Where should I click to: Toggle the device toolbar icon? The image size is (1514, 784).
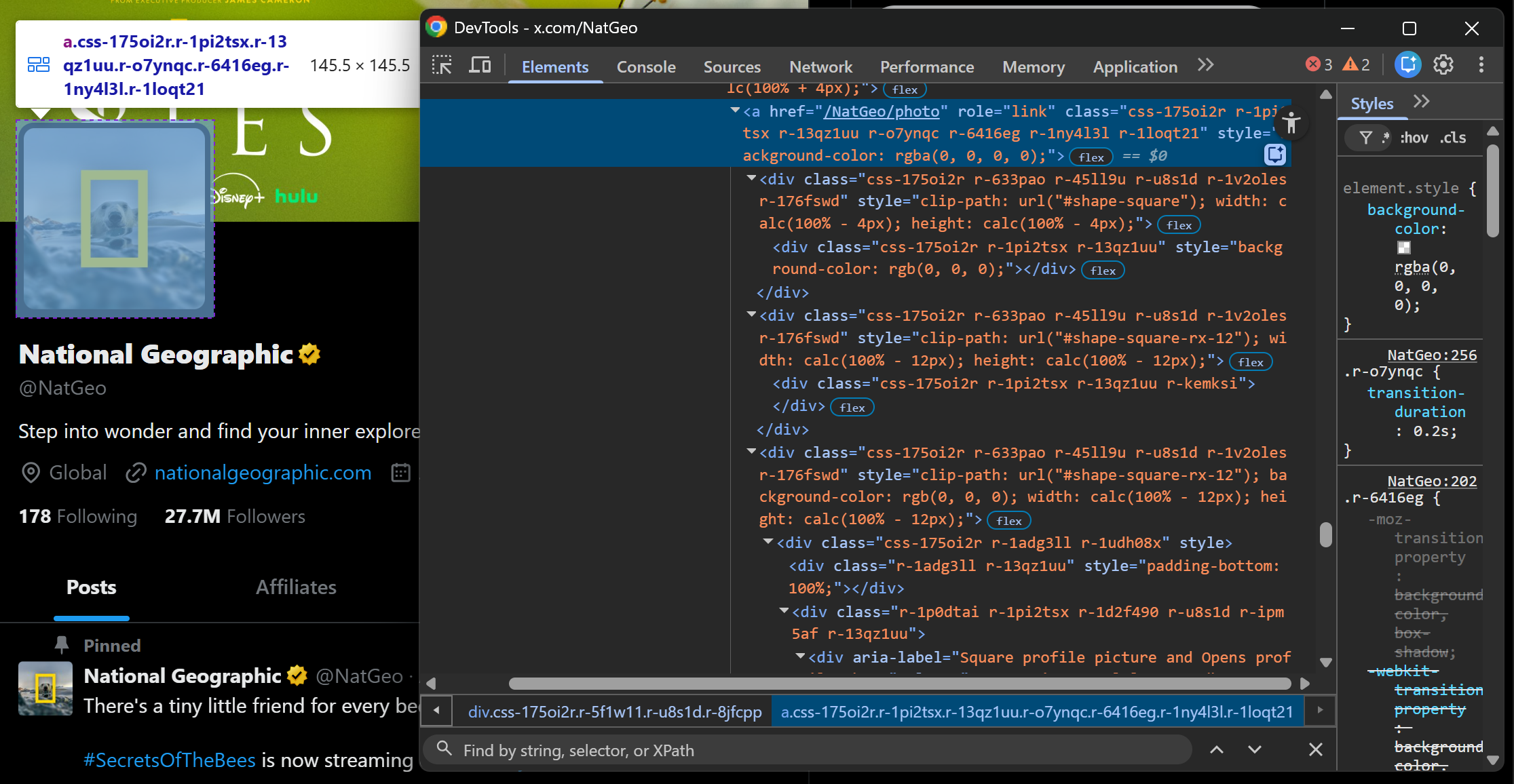coord(480,66)
